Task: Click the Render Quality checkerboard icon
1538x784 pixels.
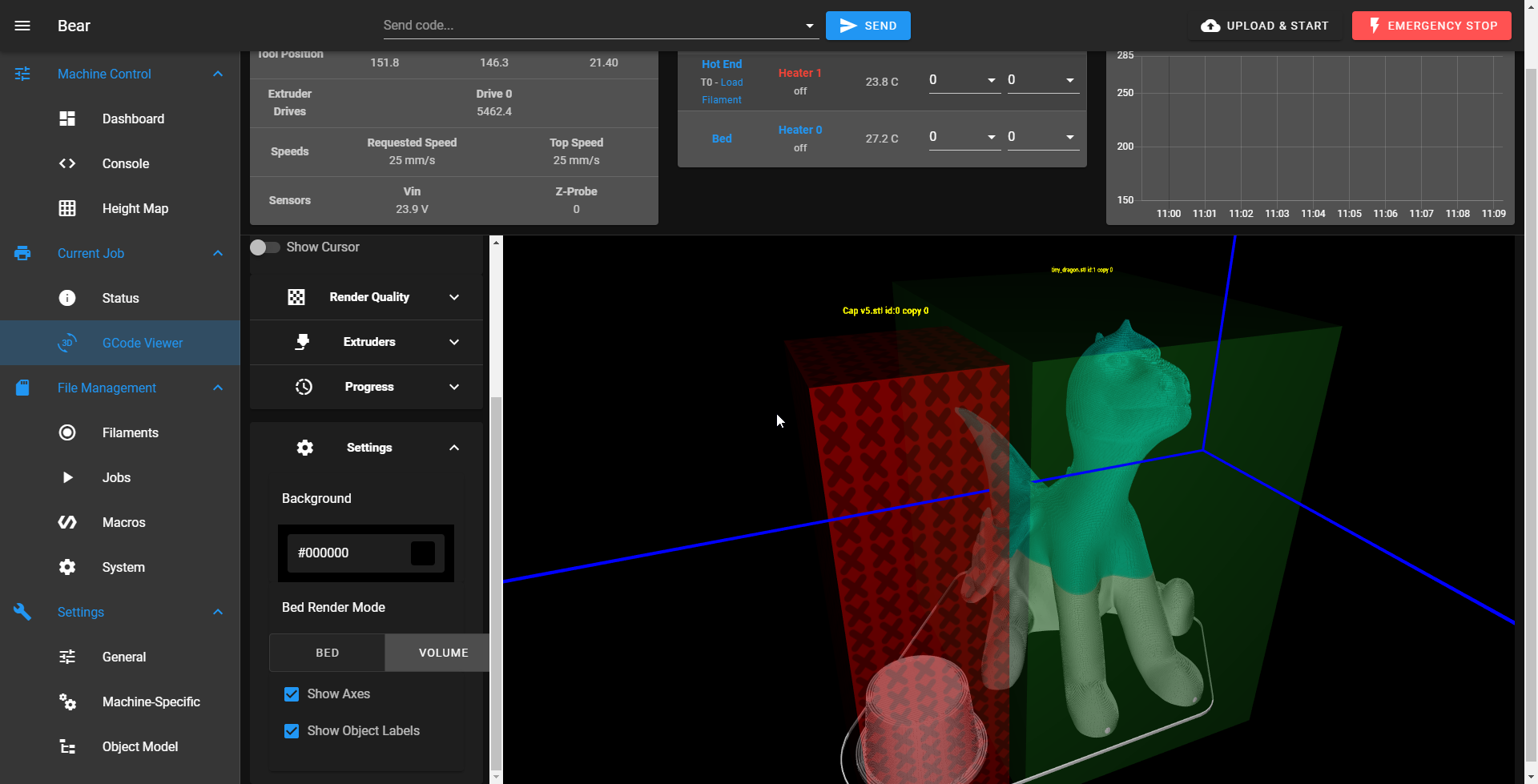Action: (296, 297)
